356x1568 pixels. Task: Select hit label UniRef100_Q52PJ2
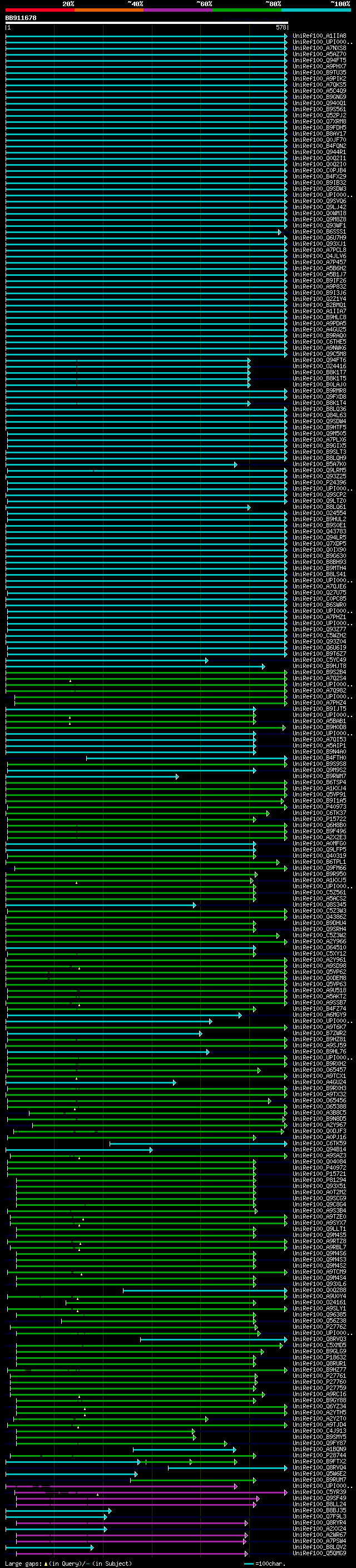pos(319,115)
